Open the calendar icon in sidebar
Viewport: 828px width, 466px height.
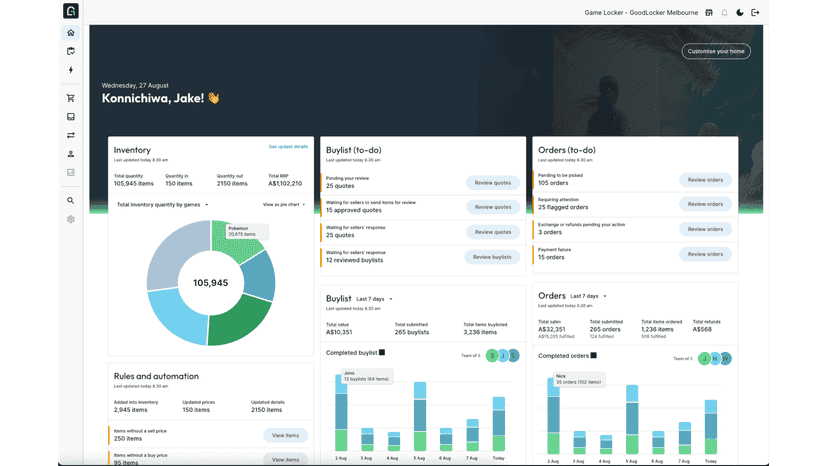[x=71, y=51]
